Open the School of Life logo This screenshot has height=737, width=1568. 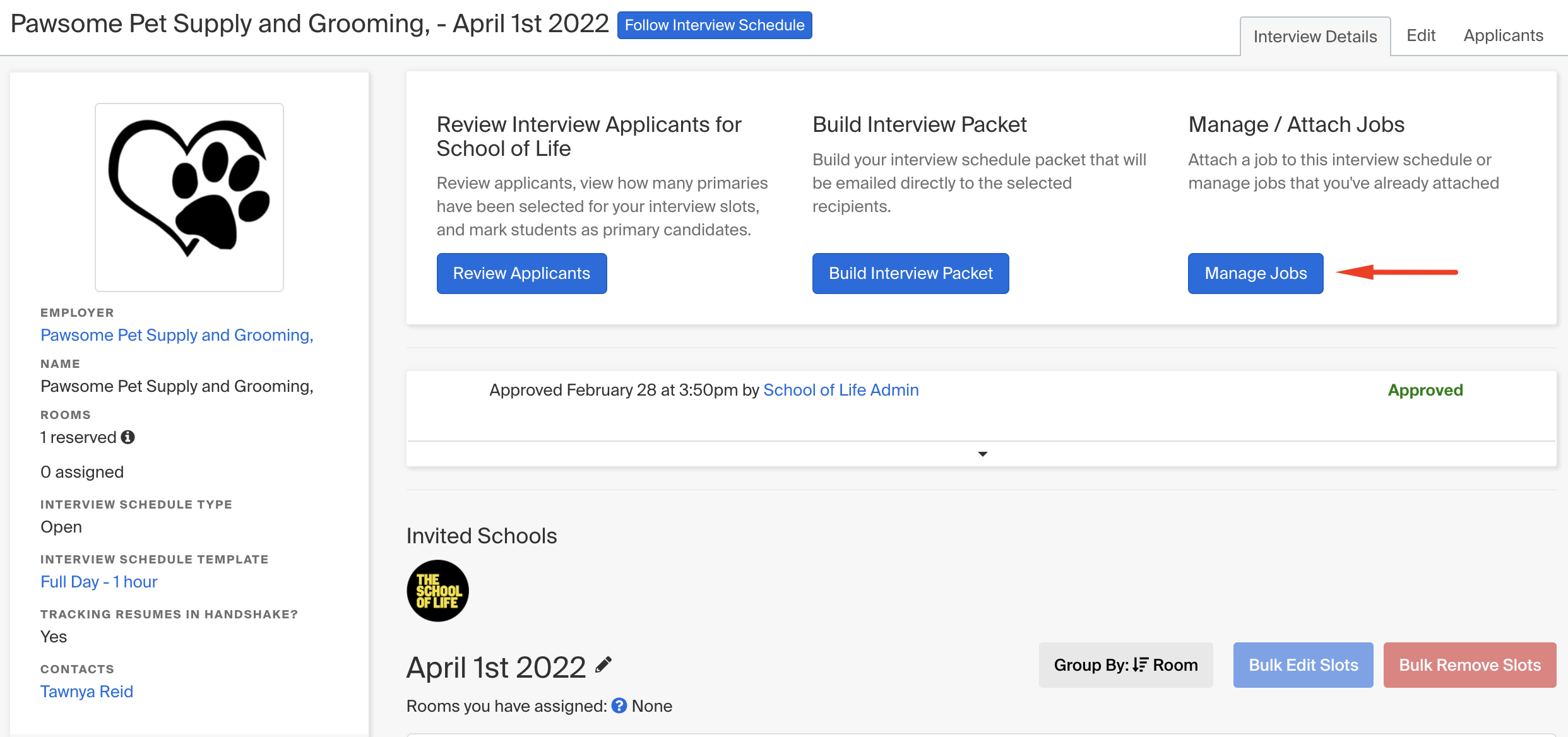[437, 591]
